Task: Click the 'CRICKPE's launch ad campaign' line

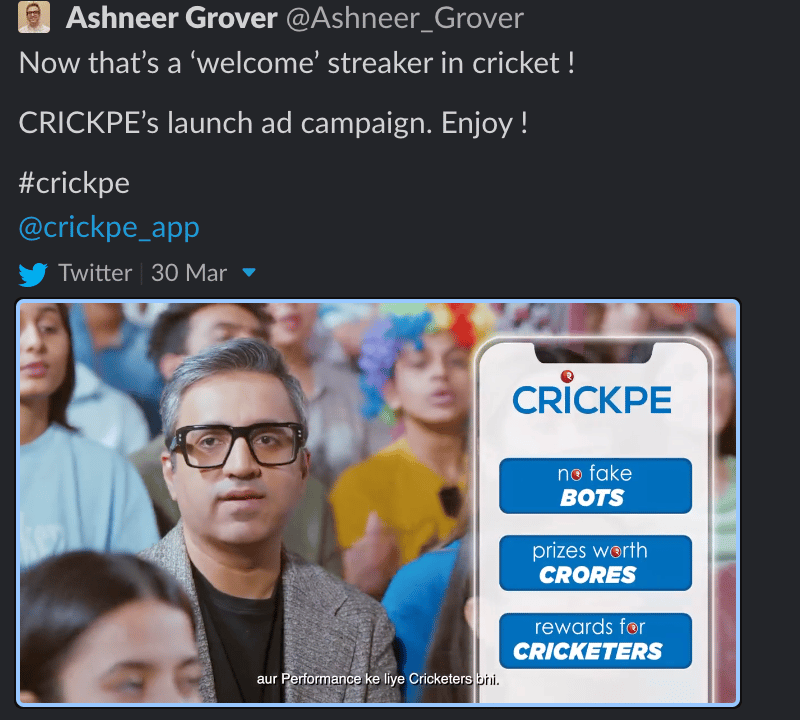Action: (x=273, y=123)
